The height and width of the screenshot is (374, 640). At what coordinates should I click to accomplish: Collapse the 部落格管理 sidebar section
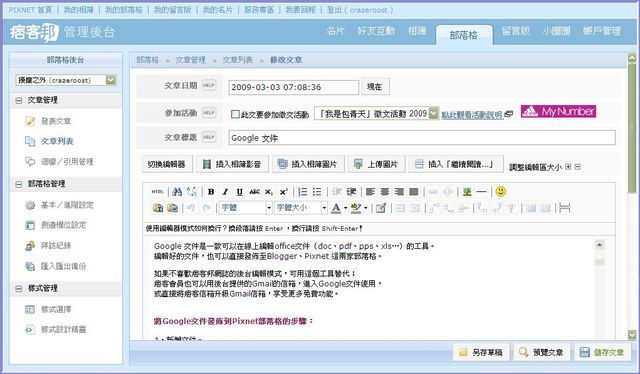click(x=18, y=184)
